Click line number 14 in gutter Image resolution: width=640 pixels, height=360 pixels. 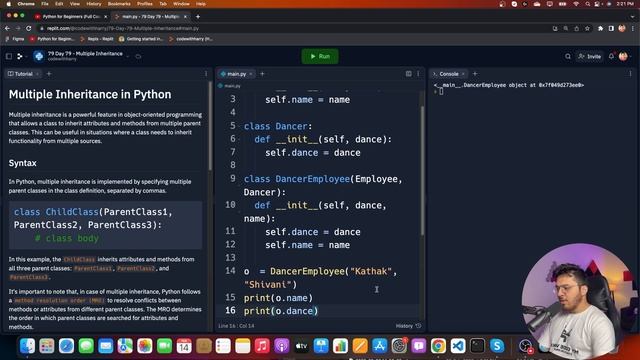230,271
